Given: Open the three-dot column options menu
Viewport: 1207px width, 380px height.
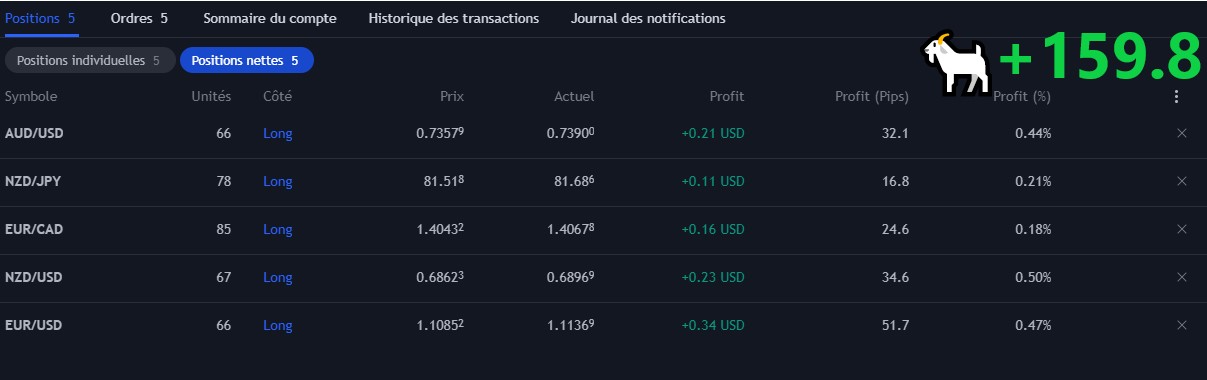Looking at the screenshot, I should point(1176,97).
